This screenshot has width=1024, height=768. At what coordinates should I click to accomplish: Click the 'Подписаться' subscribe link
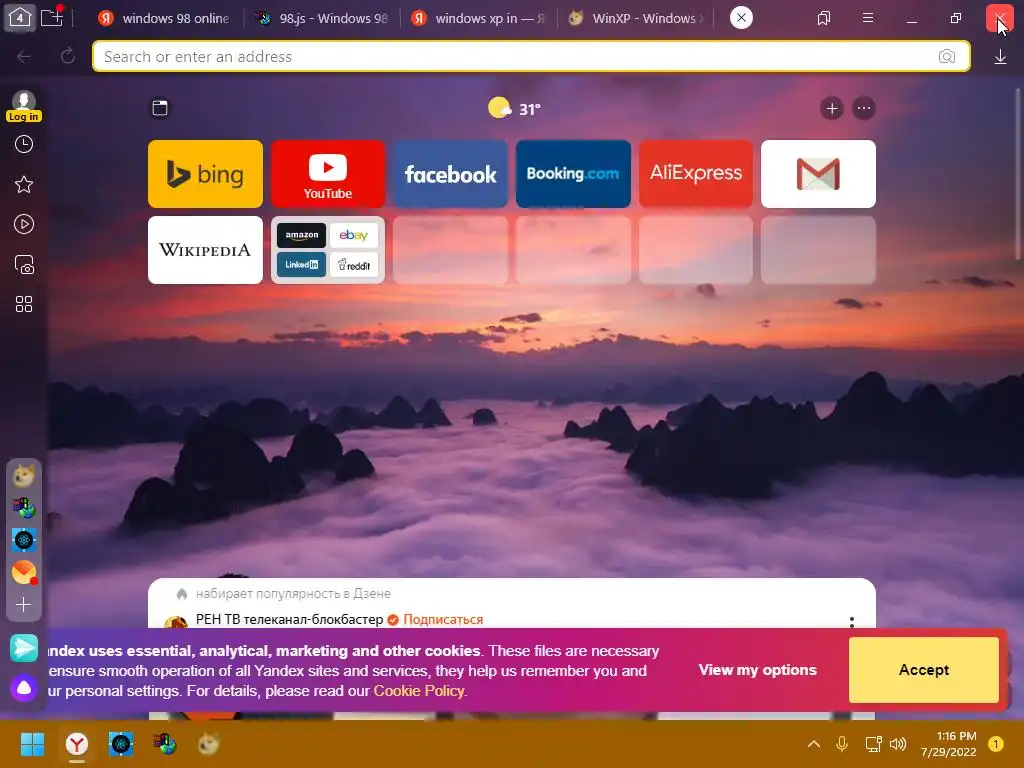point(443,619)
